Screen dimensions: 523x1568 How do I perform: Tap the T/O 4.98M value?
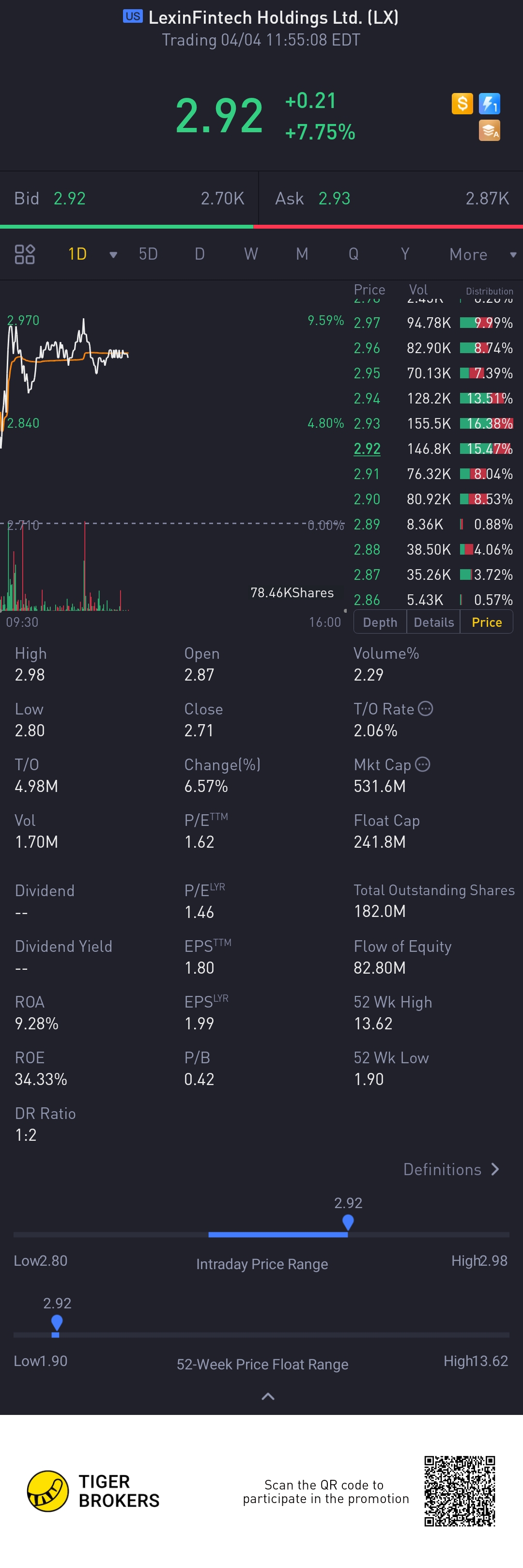[36, 786]
